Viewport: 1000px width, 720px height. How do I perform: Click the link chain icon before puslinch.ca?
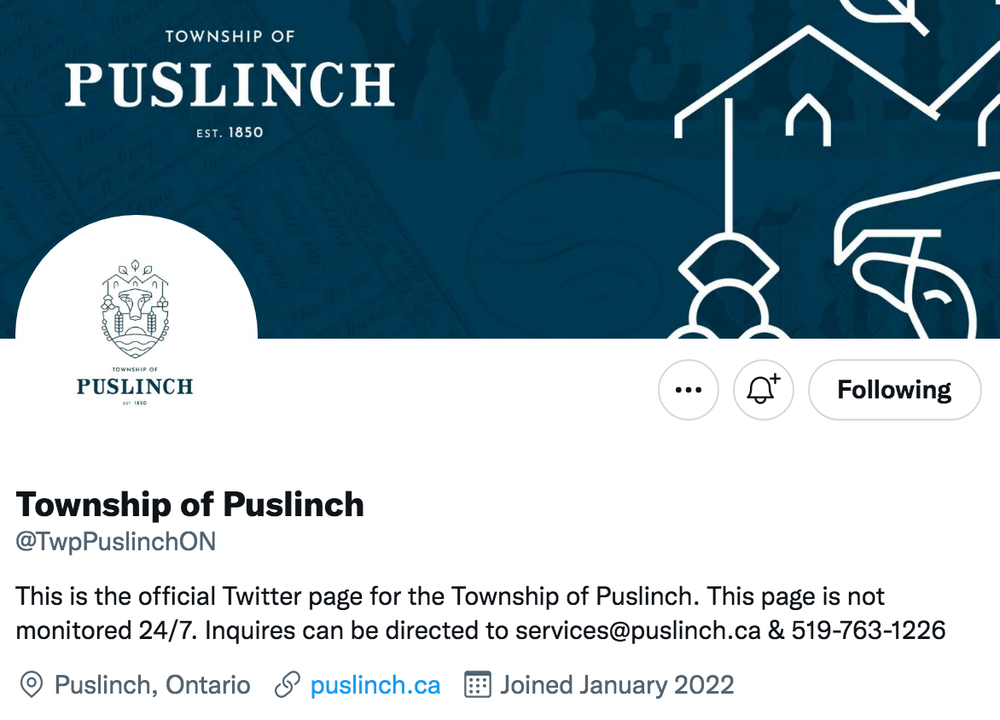(288, 686)
